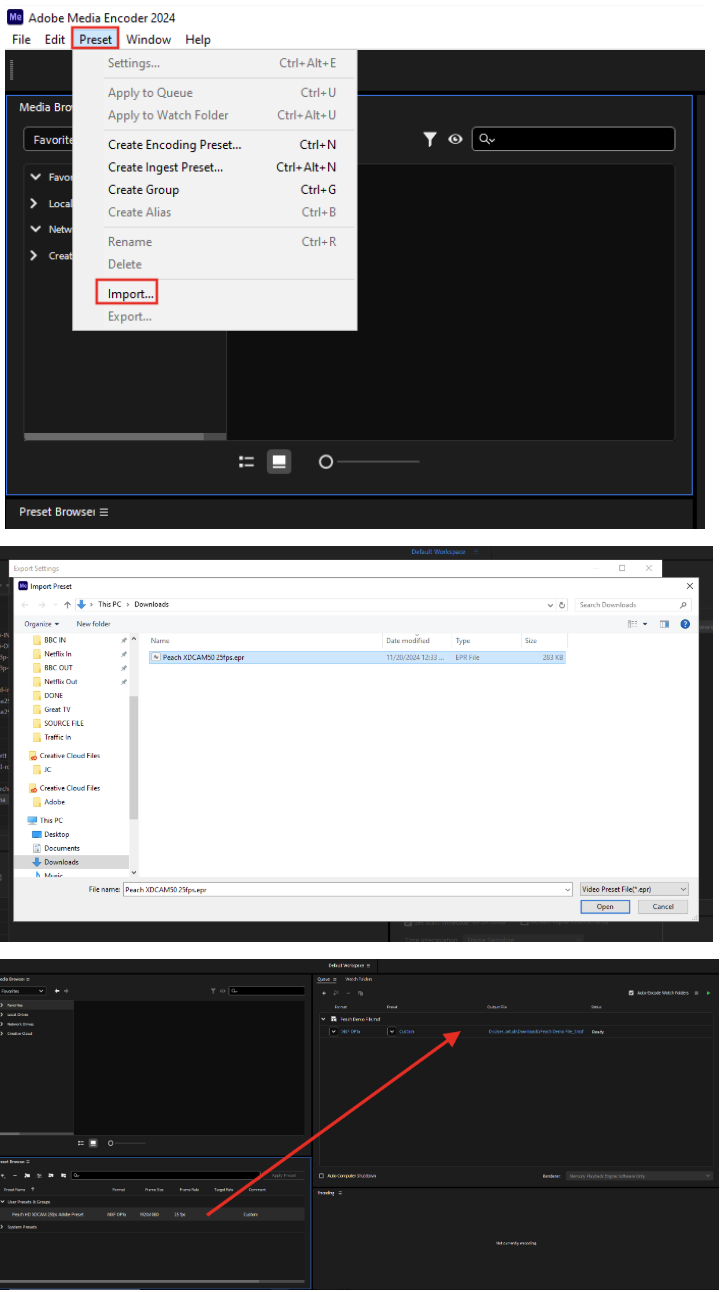The width and height of the screenshot is (720, 1292).
Task: Open the Video Preset File type dropdown
Action: 634,889
